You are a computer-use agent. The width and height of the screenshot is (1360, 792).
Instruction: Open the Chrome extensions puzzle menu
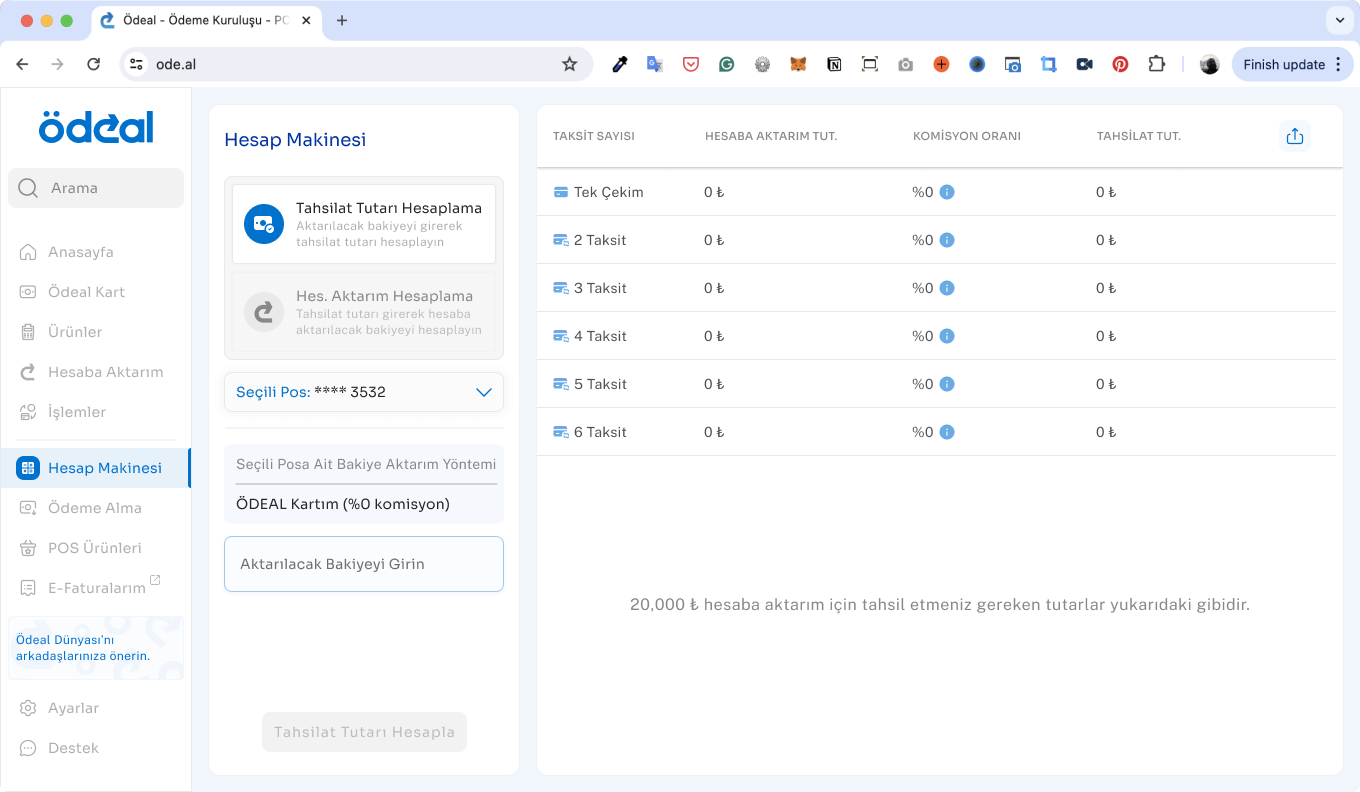1156,64
